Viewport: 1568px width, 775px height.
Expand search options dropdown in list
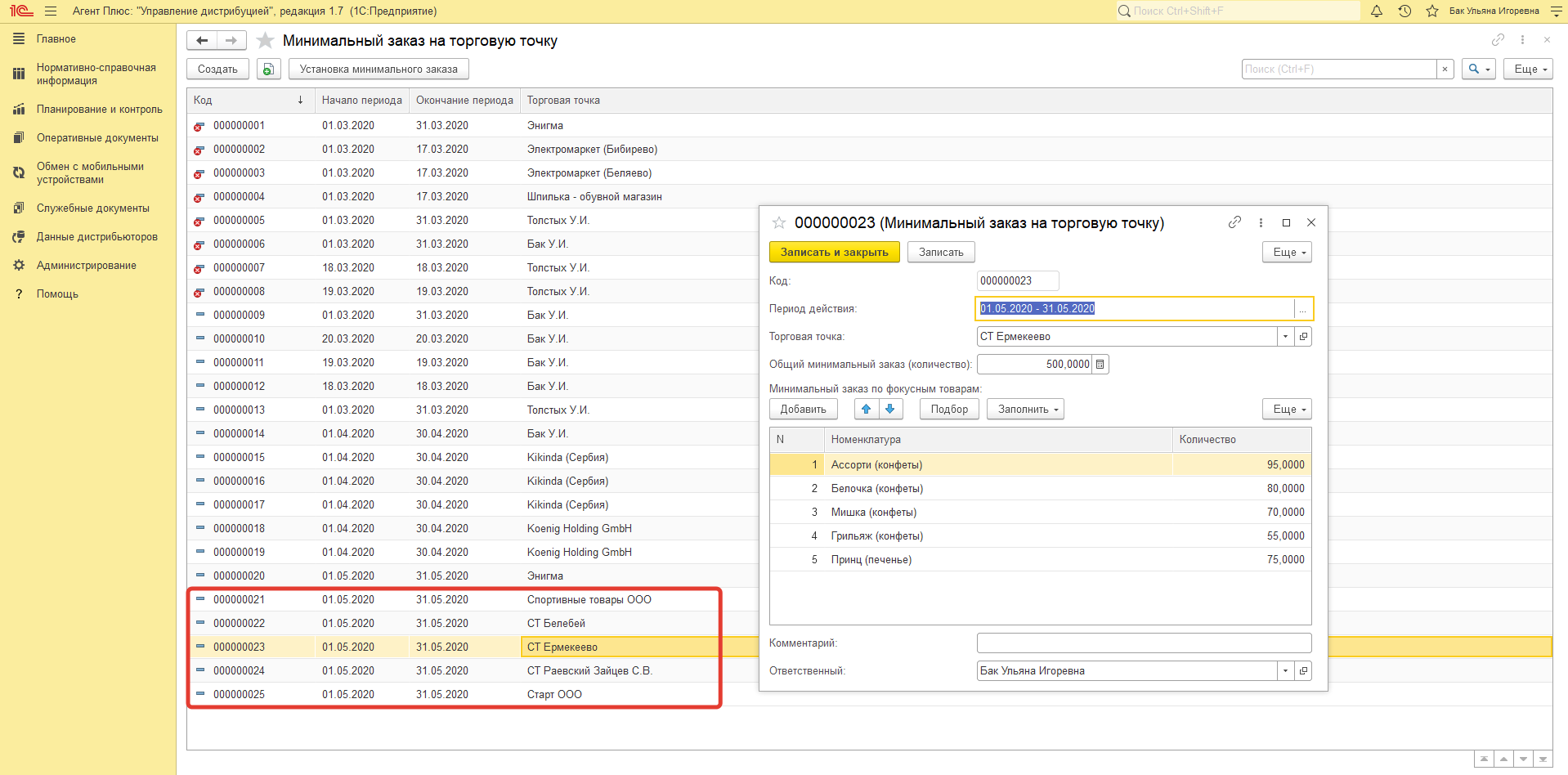[x=1479, y=69]
